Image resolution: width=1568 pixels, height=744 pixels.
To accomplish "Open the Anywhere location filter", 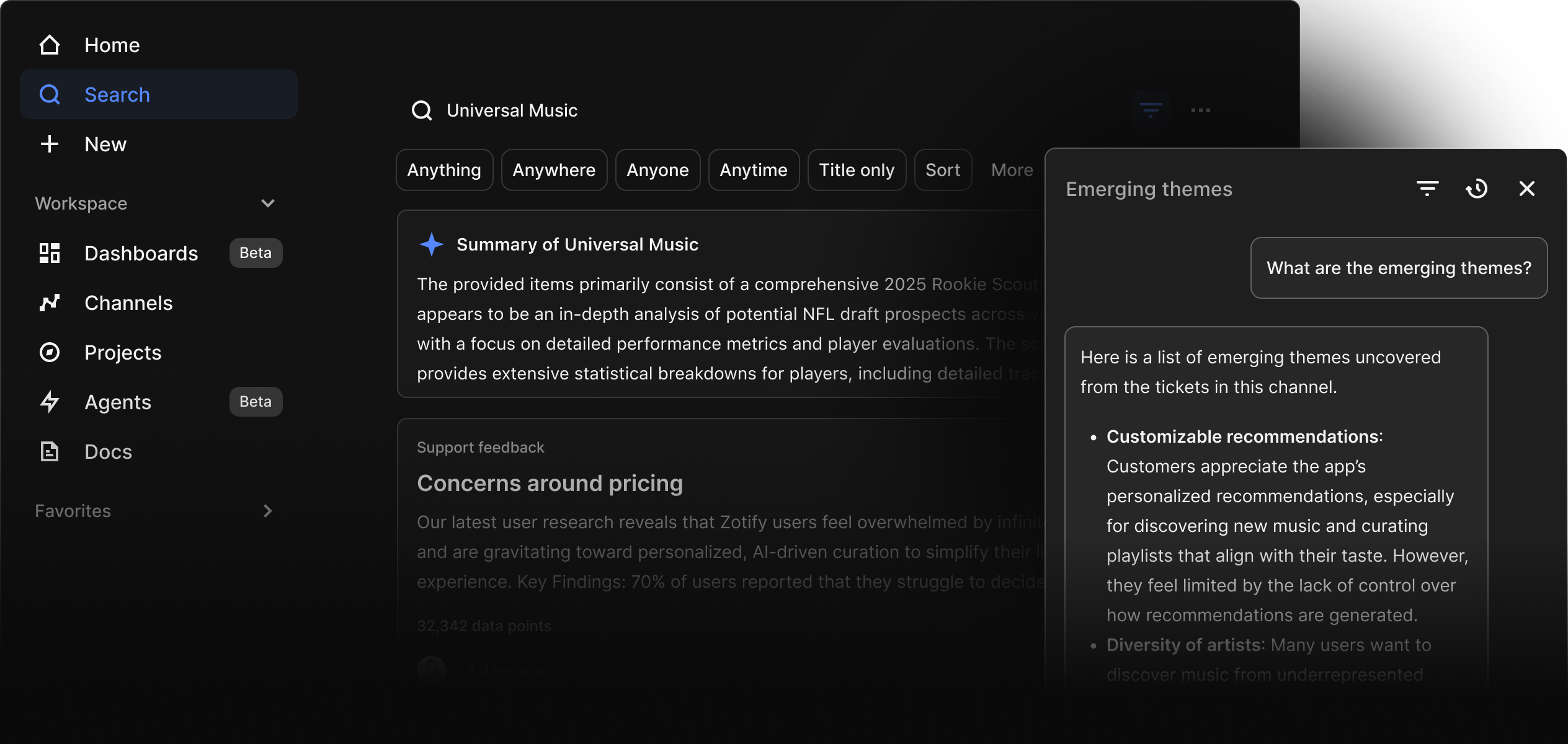I will pyautogui.click(x=554, y=170).
